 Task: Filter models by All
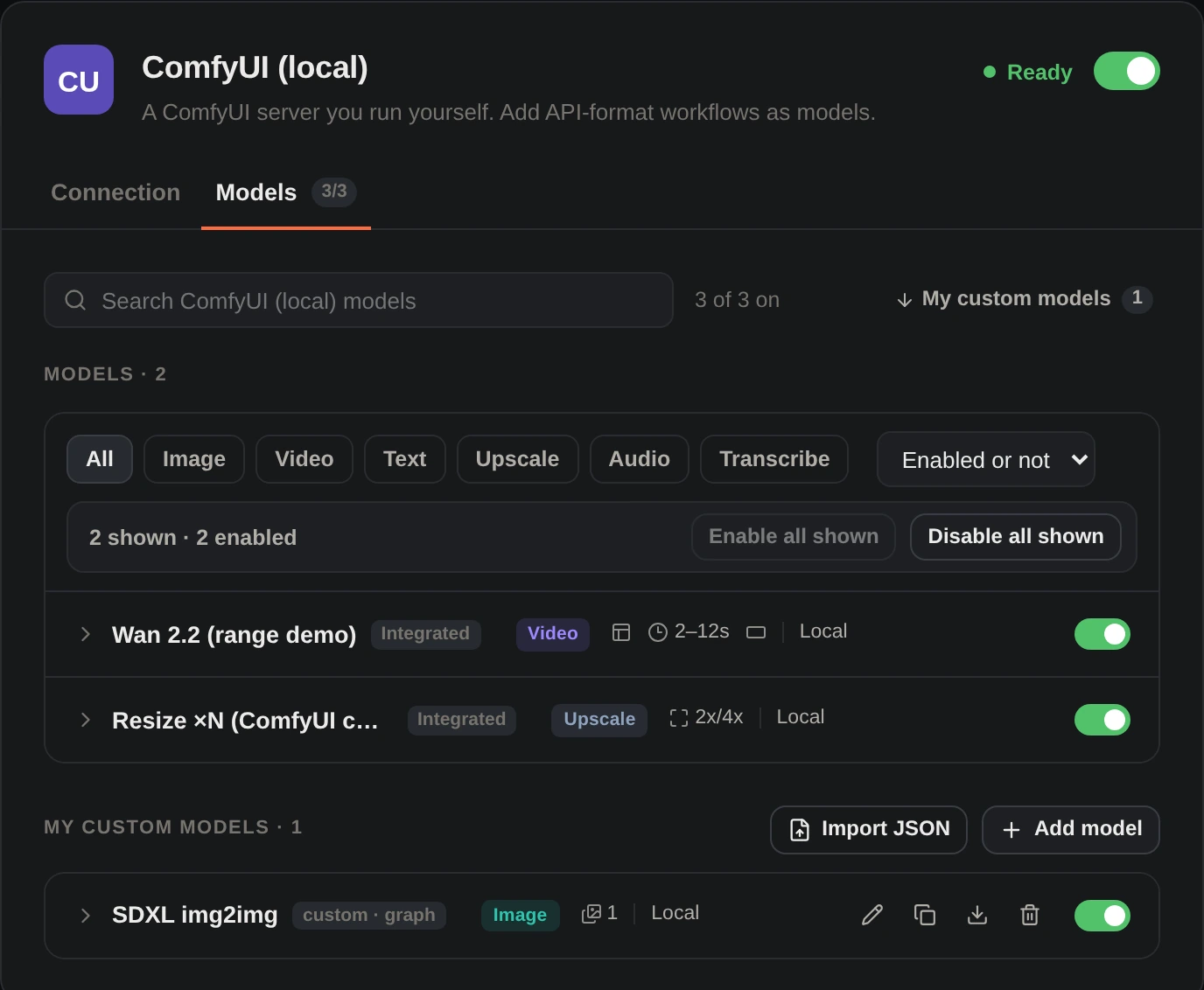(100, 459)
